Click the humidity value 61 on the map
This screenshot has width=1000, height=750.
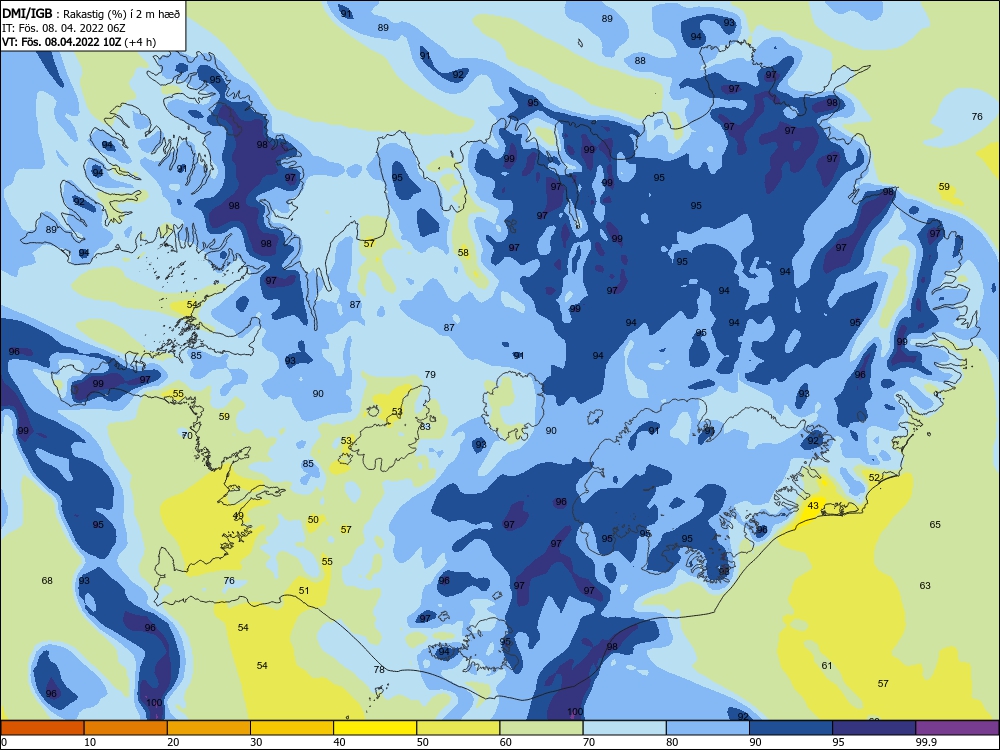827,666
